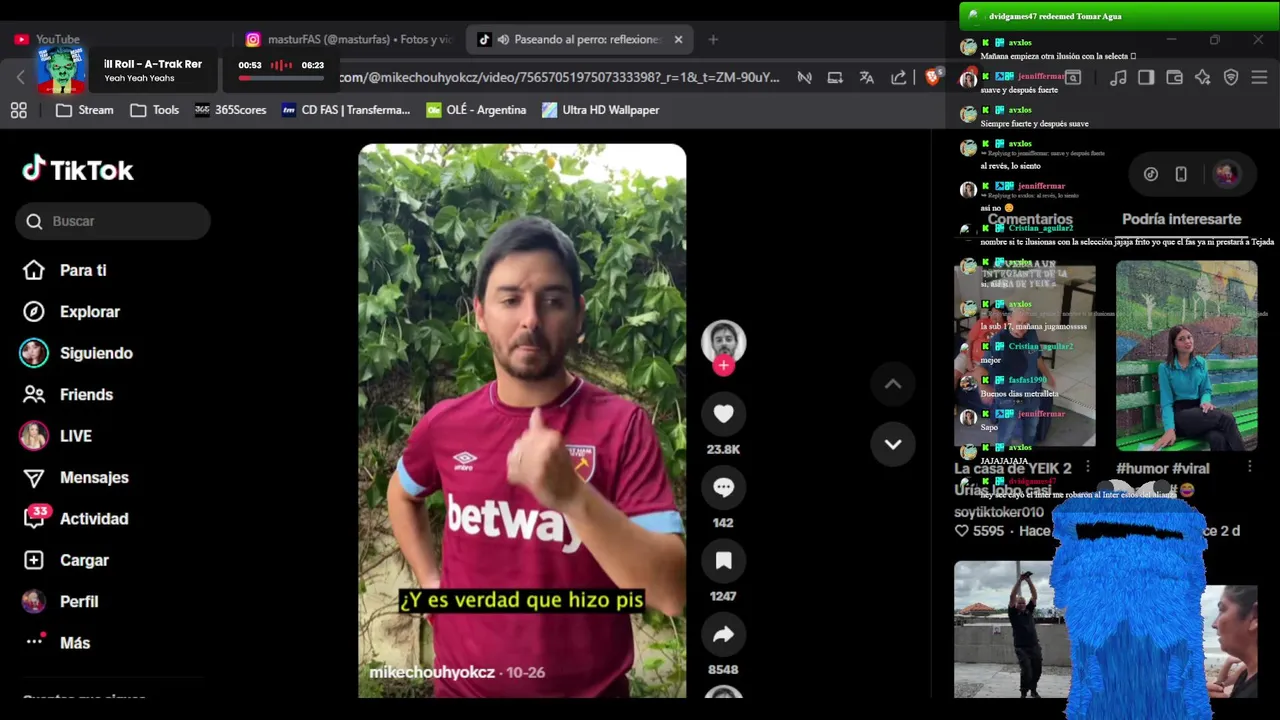Click the crossed-out signal icon in address bar
Image resolution: width=1280 pixels, height=720 pixels.
tap(804, 77)
